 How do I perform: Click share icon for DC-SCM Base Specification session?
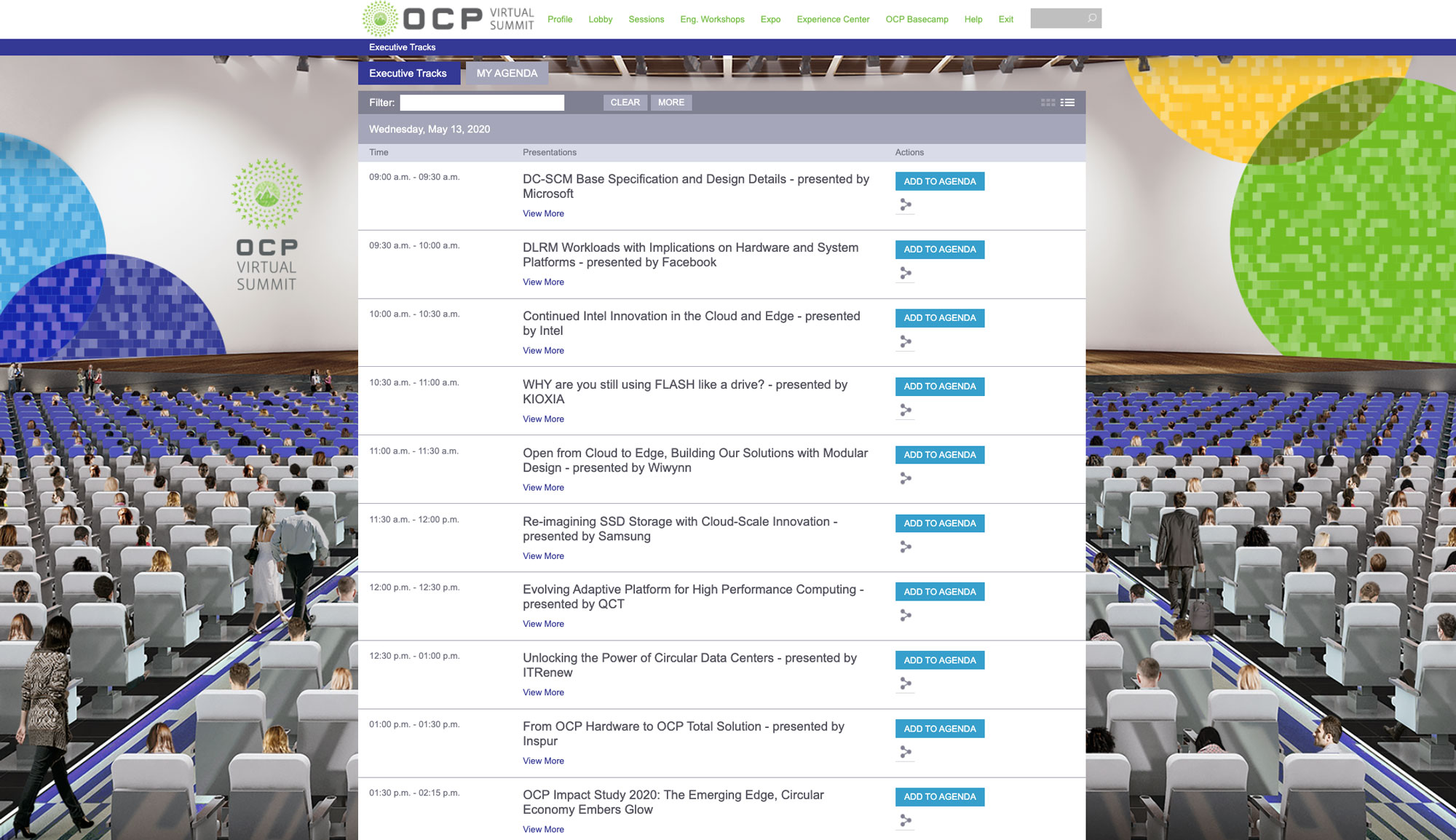[905, 205]
